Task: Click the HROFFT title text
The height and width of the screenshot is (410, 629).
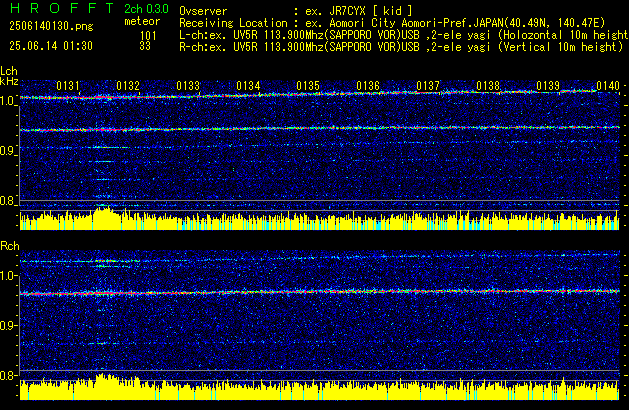Action: pos(62,8)
